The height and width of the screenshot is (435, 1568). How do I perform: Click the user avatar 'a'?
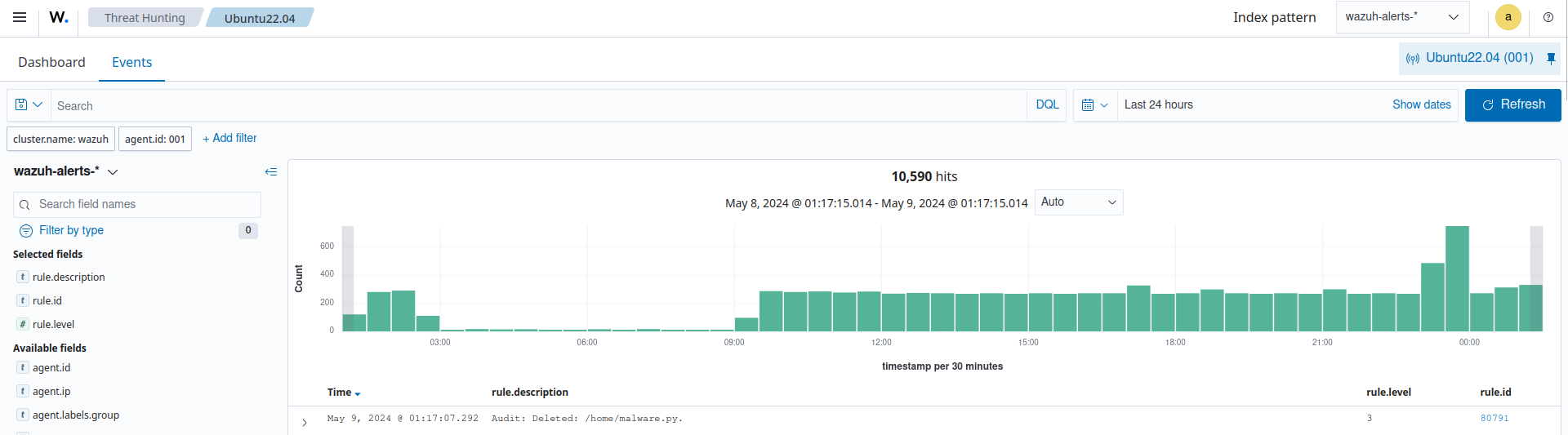pyautogui.click(x=1508, y=17)
